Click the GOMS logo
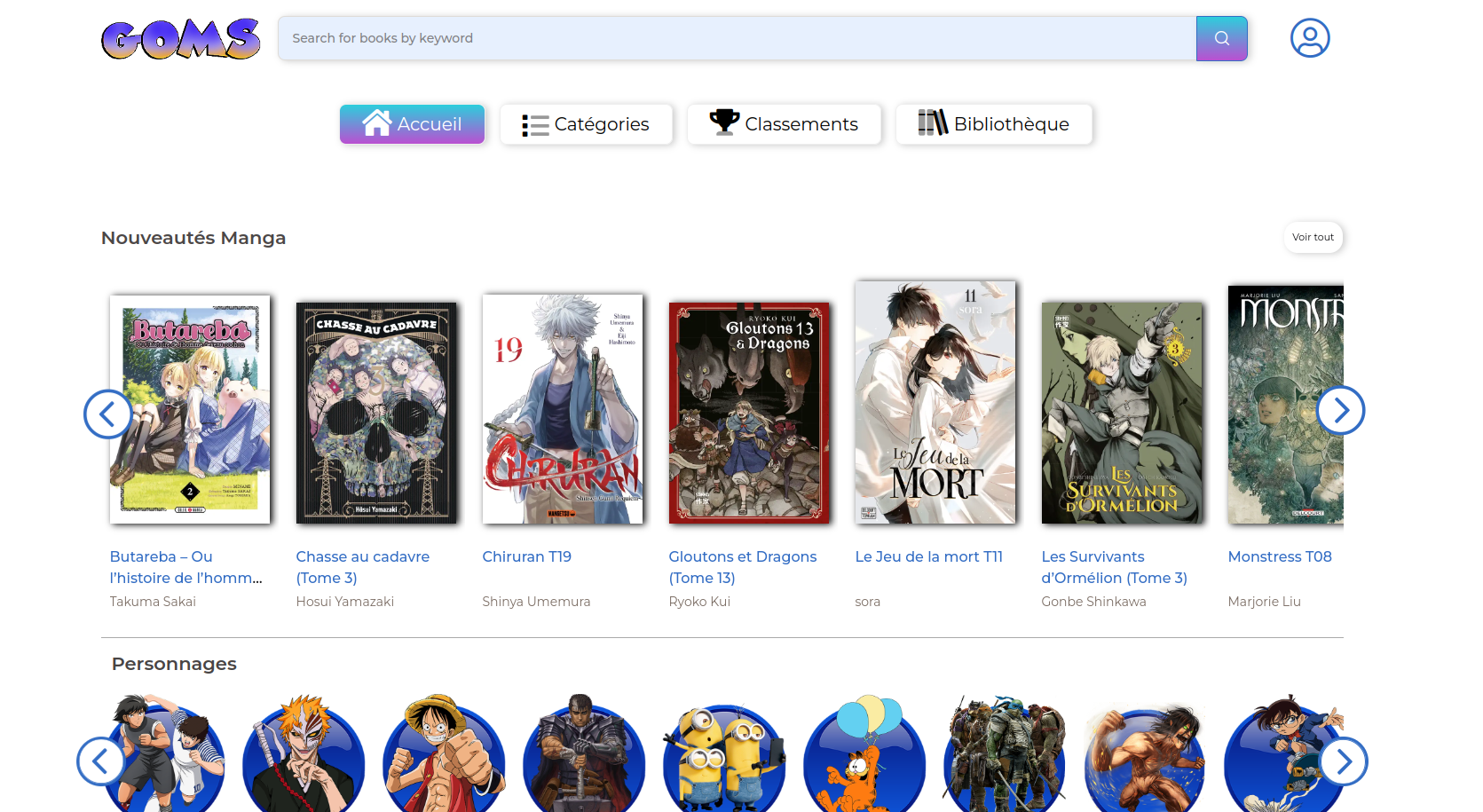Screen dimensions: 1483x812 (181, 39)
